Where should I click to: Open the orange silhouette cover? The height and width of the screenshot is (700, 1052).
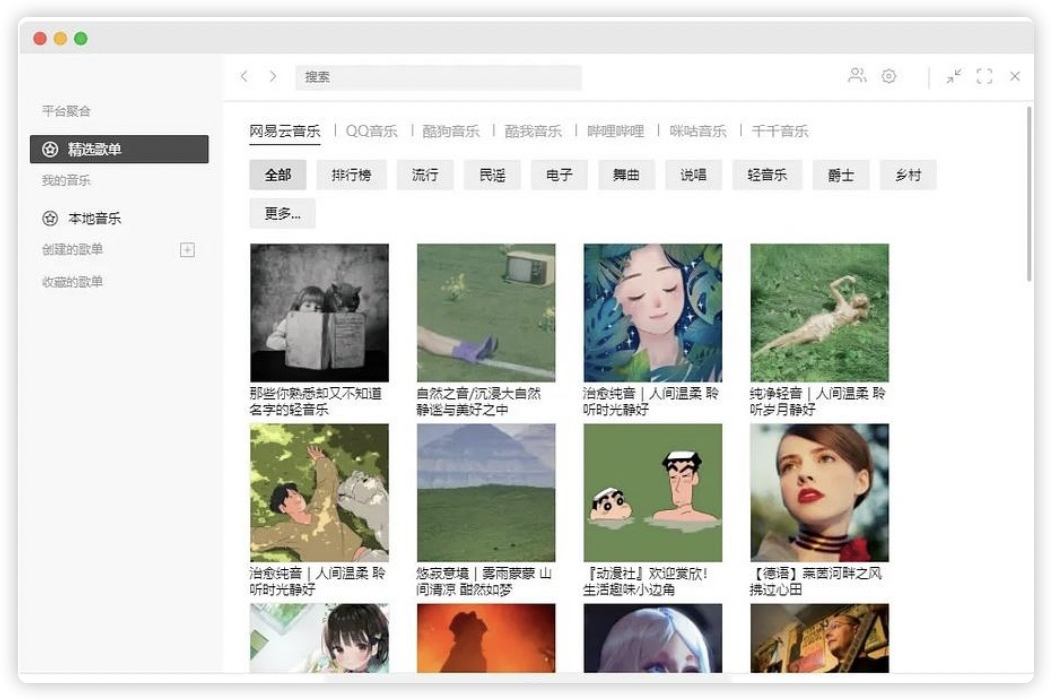pyautogui.click(x=486, y=638)
